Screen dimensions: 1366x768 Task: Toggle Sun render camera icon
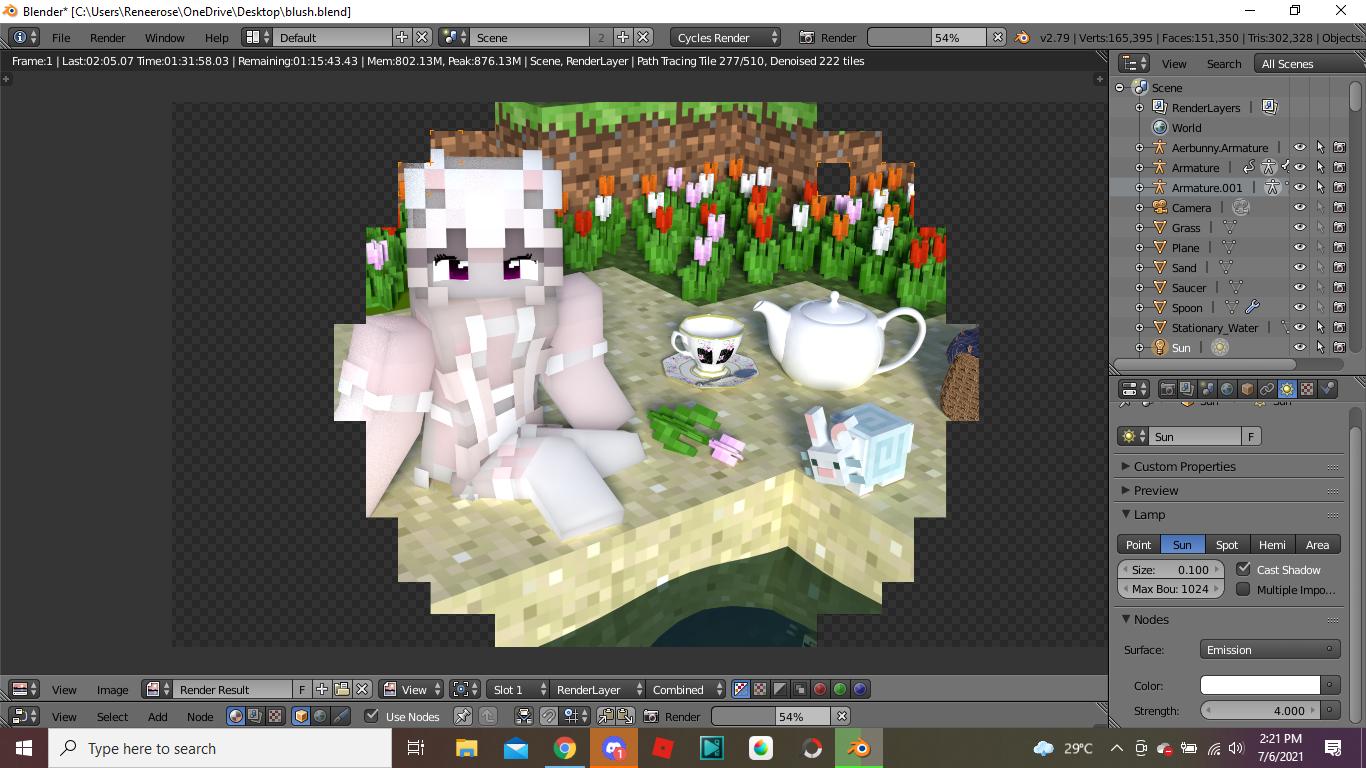pyautogui.click(x=1340, y=347)
